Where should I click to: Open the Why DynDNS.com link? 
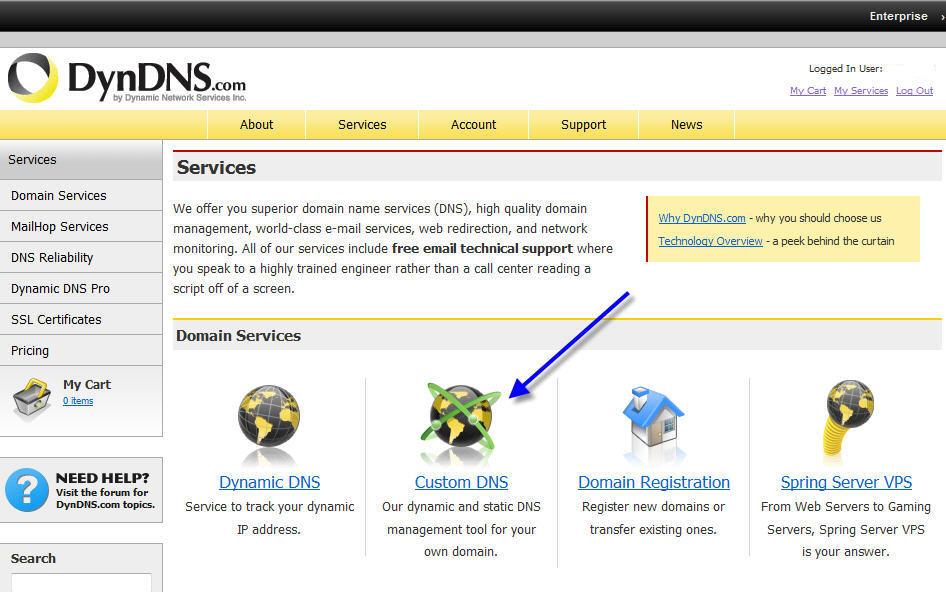[x=702, y=218]
